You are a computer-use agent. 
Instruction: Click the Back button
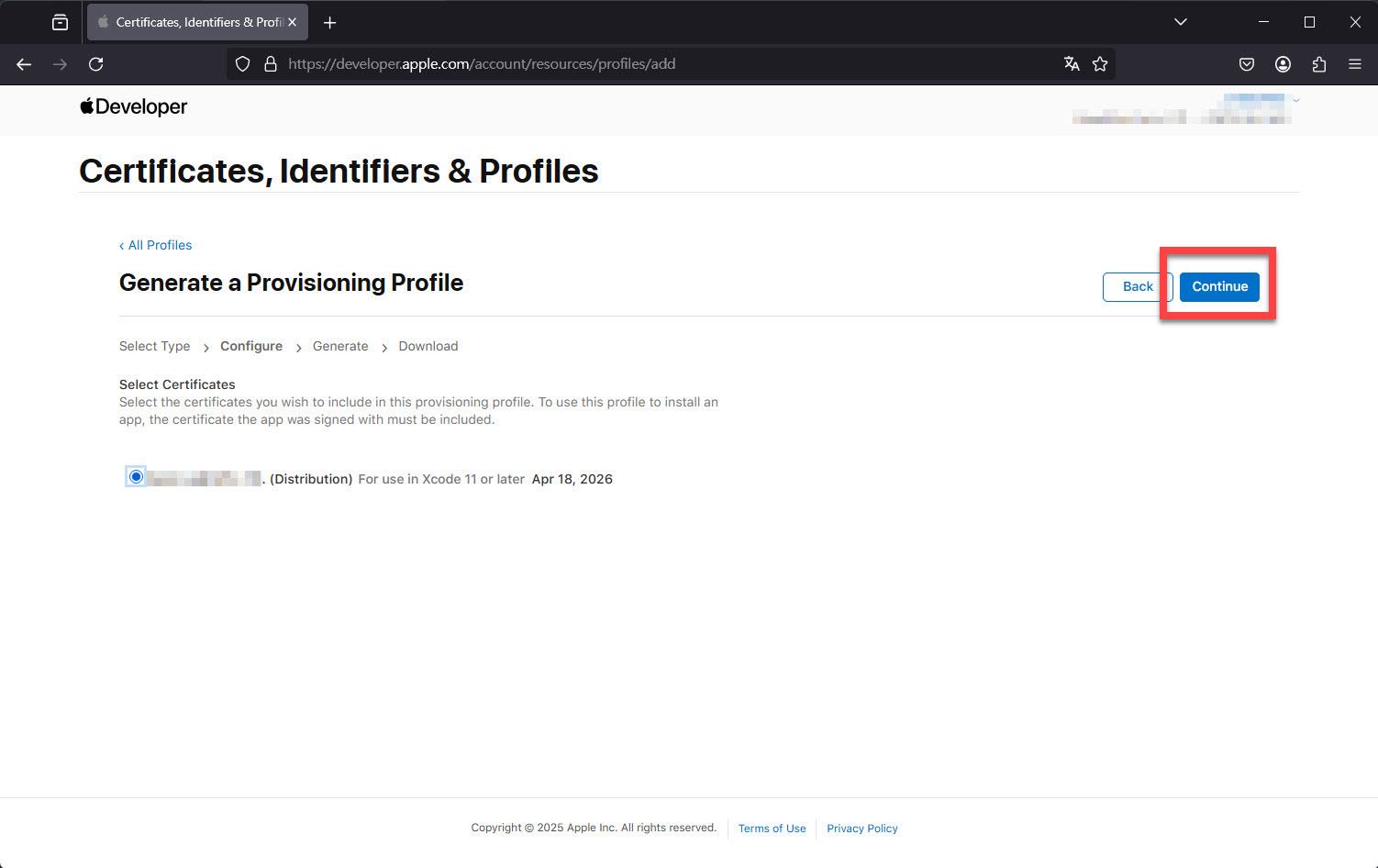point(1138,286)
